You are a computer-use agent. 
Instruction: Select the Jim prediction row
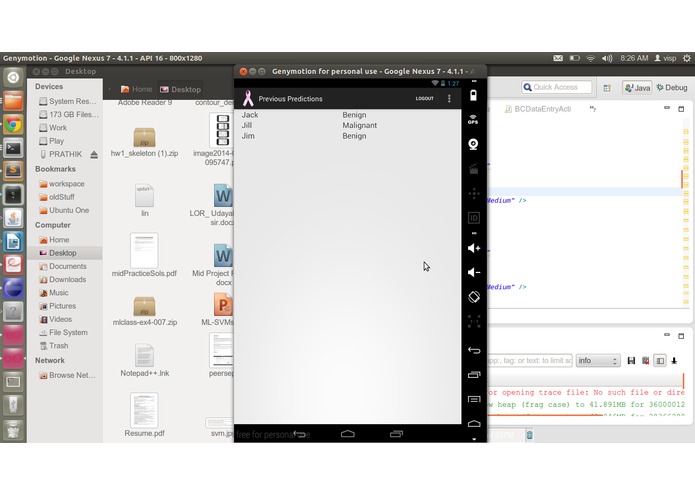(348, 136)
